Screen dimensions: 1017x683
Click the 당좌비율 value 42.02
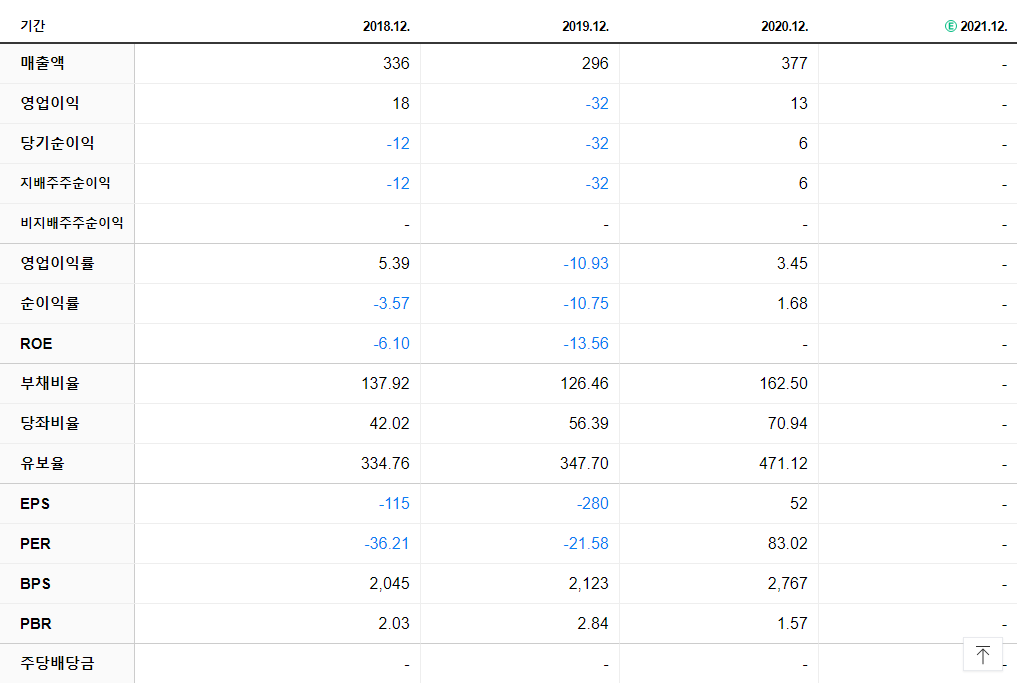click(x=389, y=424)
